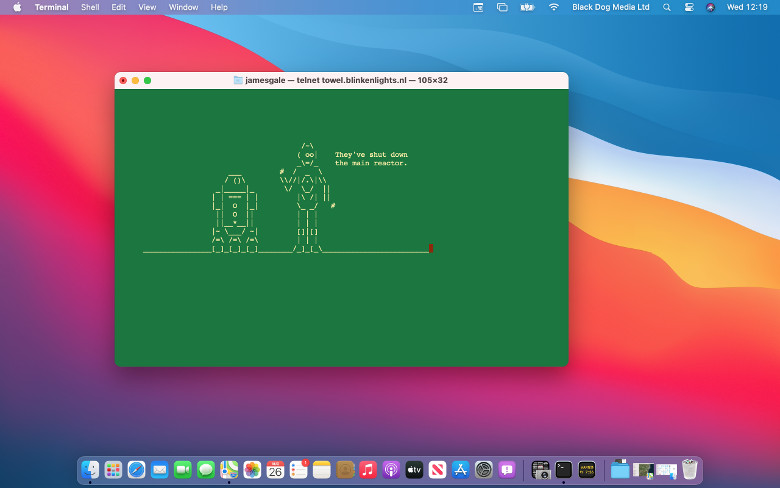This screenshot has height=488, width=780.
Task: Open Spotlight search in the menu bar
Action: 667,7
